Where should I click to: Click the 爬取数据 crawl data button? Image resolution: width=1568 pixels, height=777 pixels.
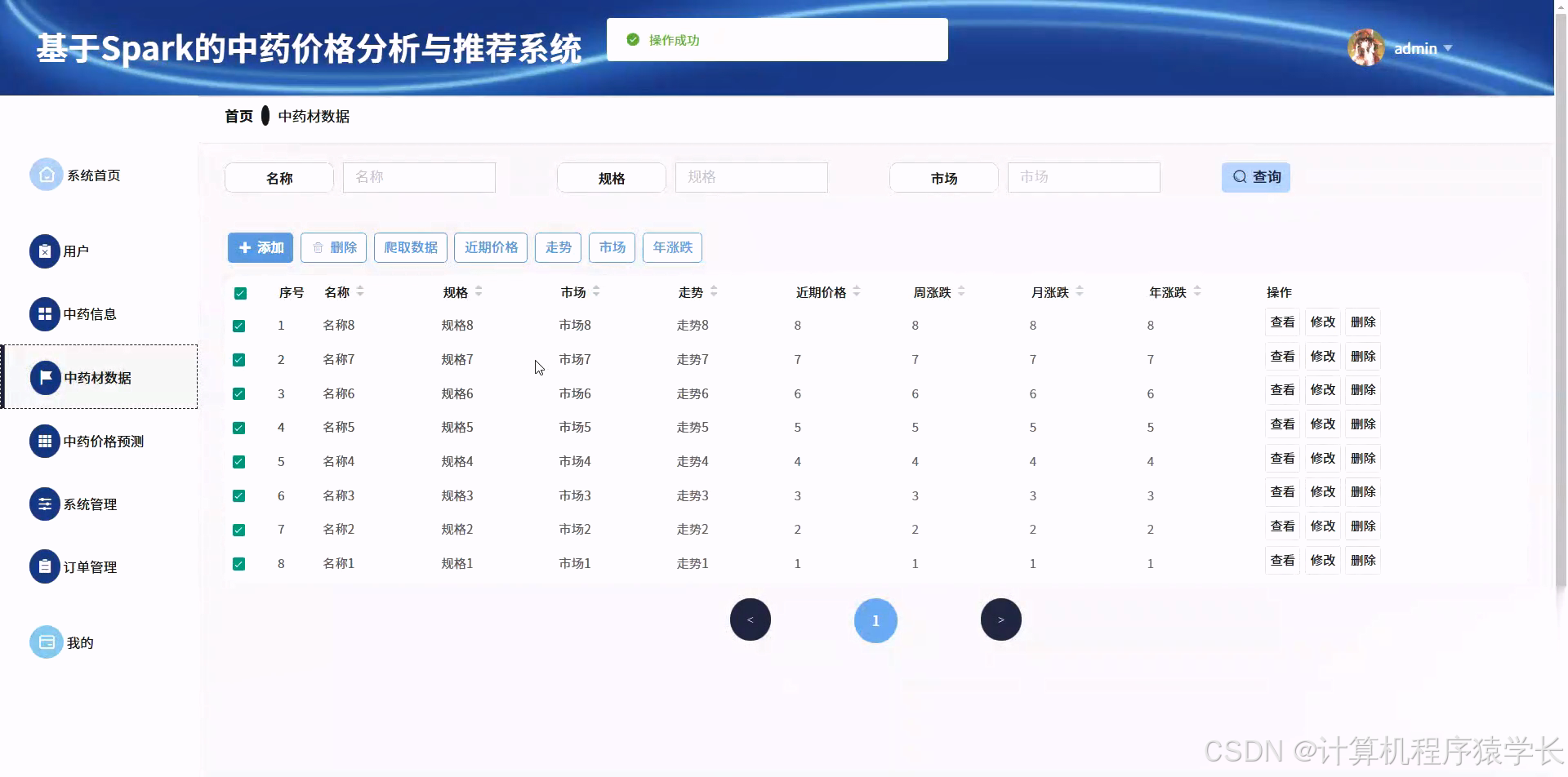[410, 247]
